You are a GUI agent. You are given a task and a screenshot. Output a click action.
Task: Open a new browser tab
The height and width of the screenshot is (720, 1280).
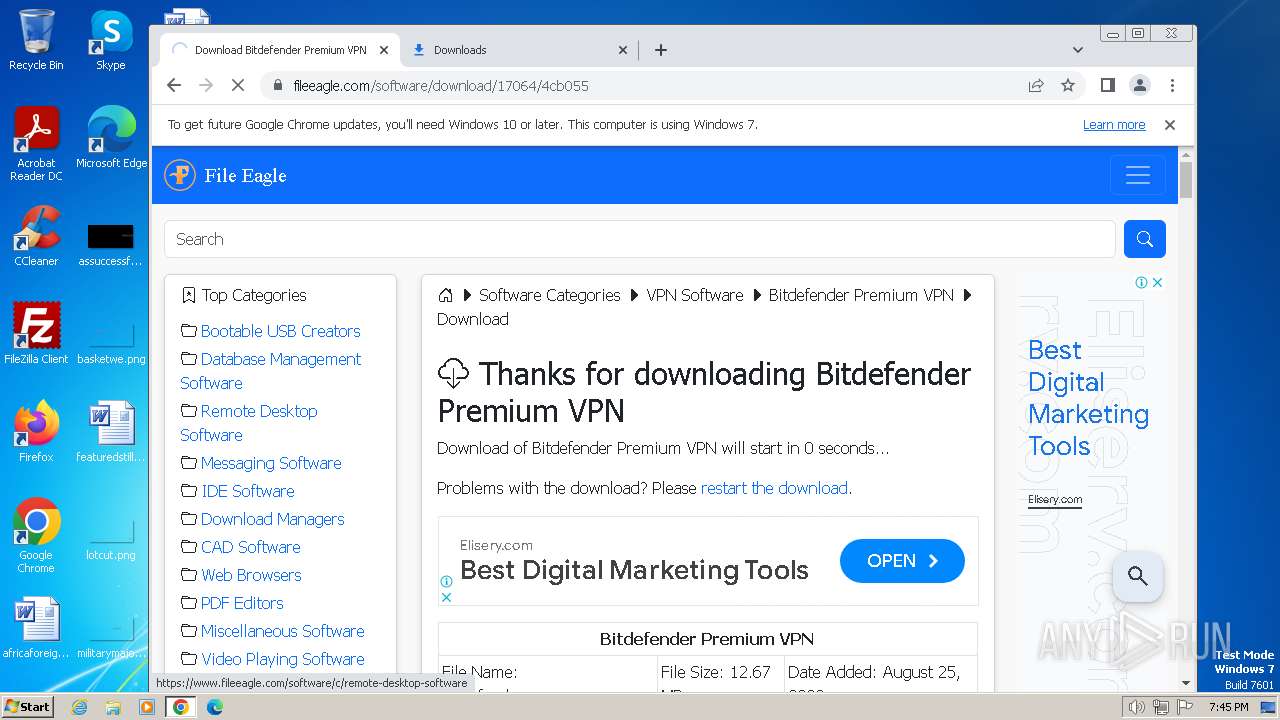click(660, 50)
